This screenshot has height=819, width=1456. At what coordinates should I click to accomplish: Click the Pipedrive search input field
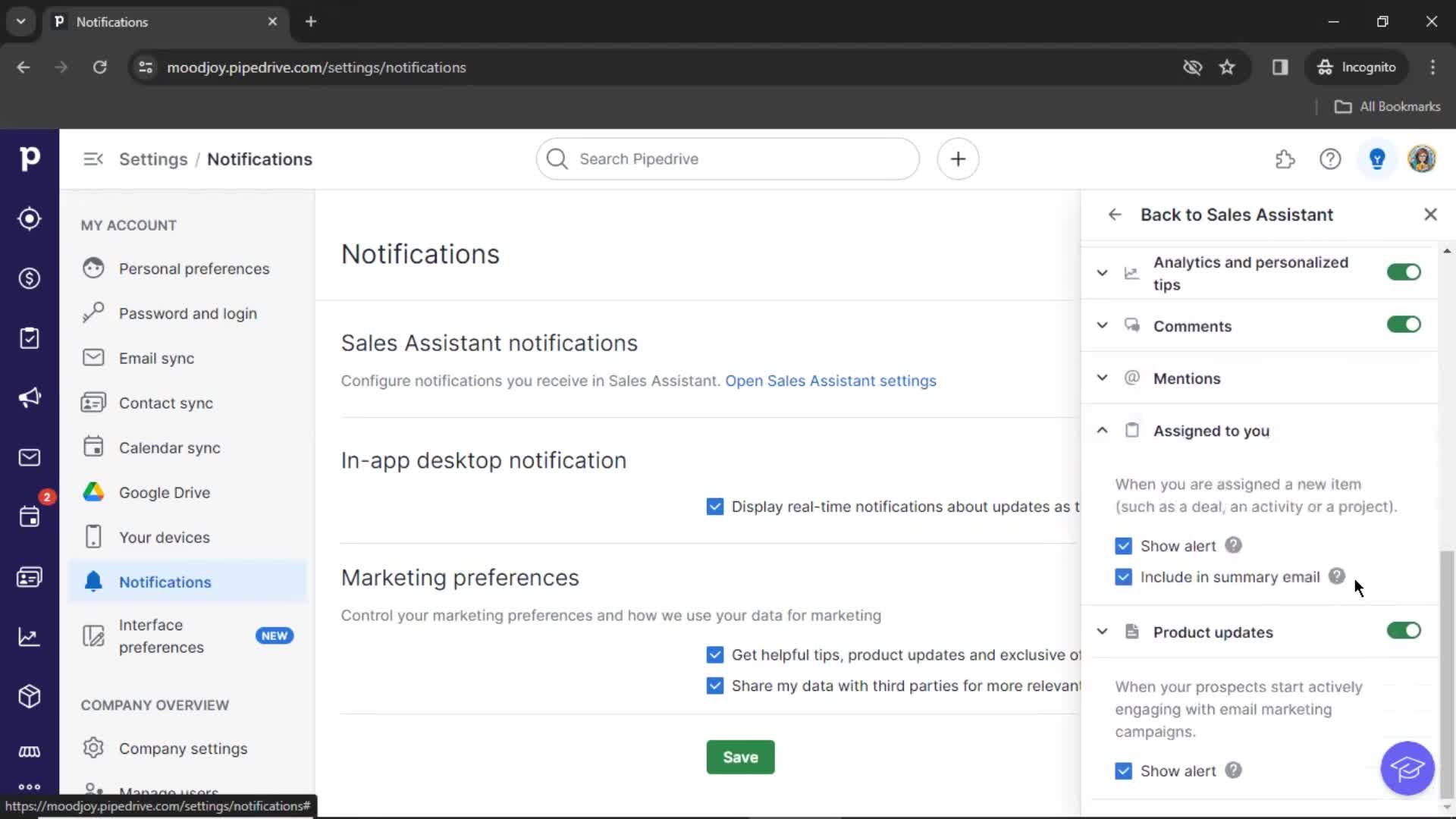pos(727,158)
